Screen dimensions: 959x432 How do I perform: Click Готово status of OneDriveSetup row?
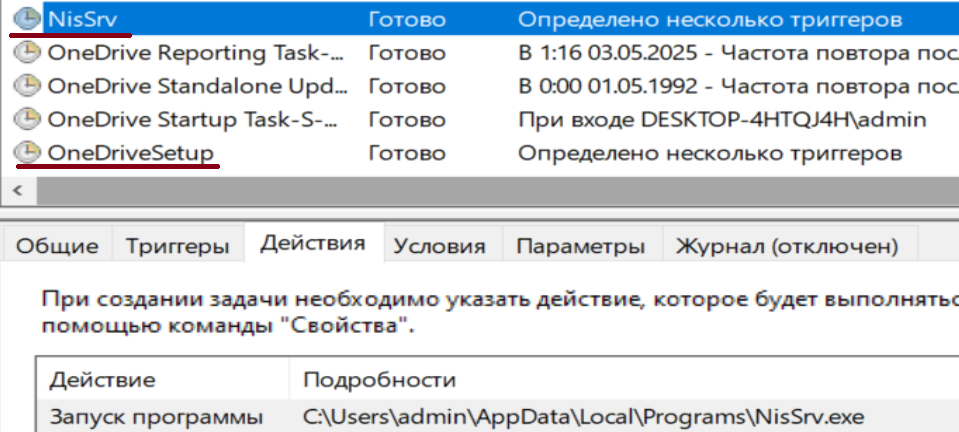click(407, 152)
